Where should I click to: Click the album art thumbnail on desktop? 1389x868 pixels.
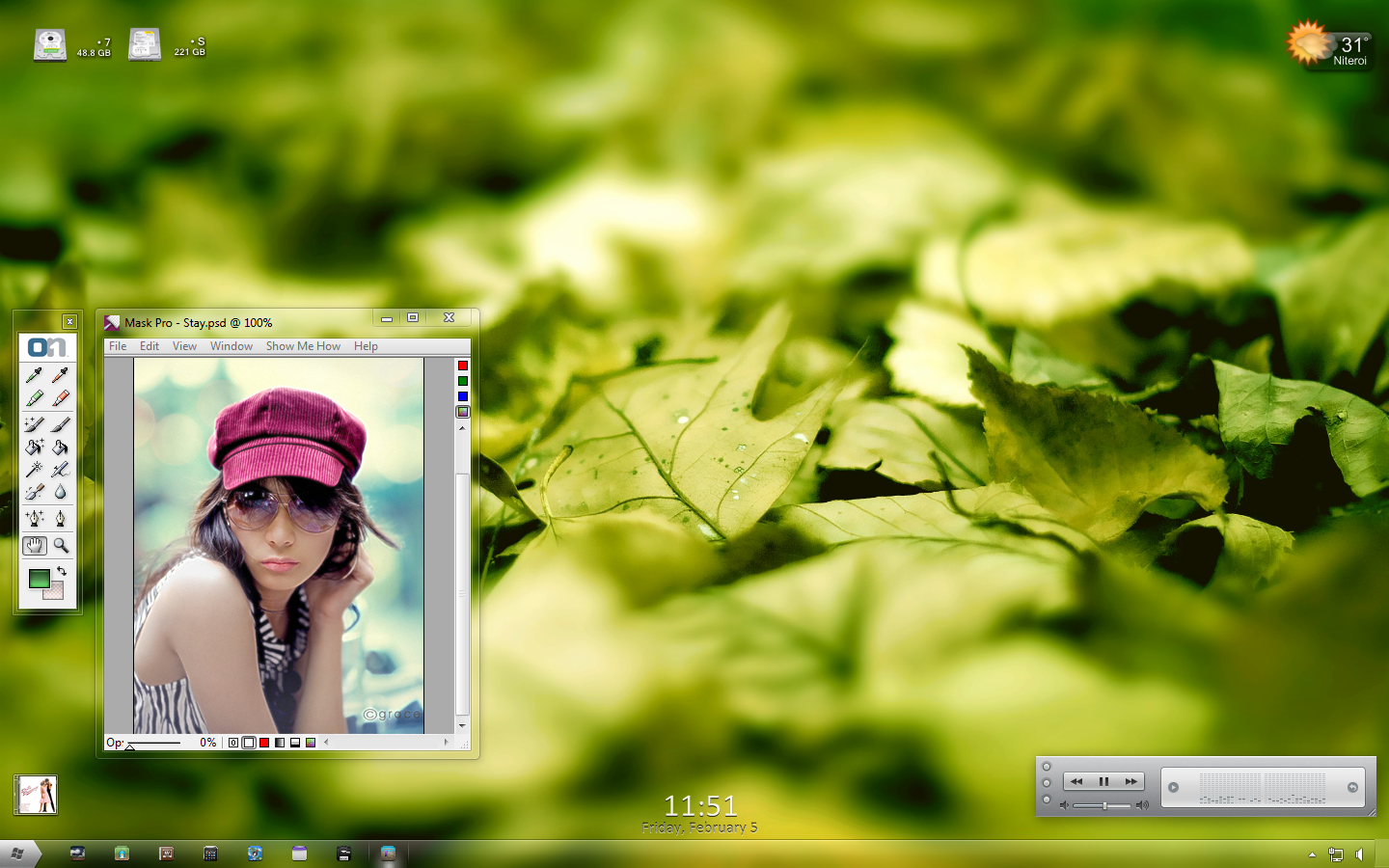tap(36, 795)
